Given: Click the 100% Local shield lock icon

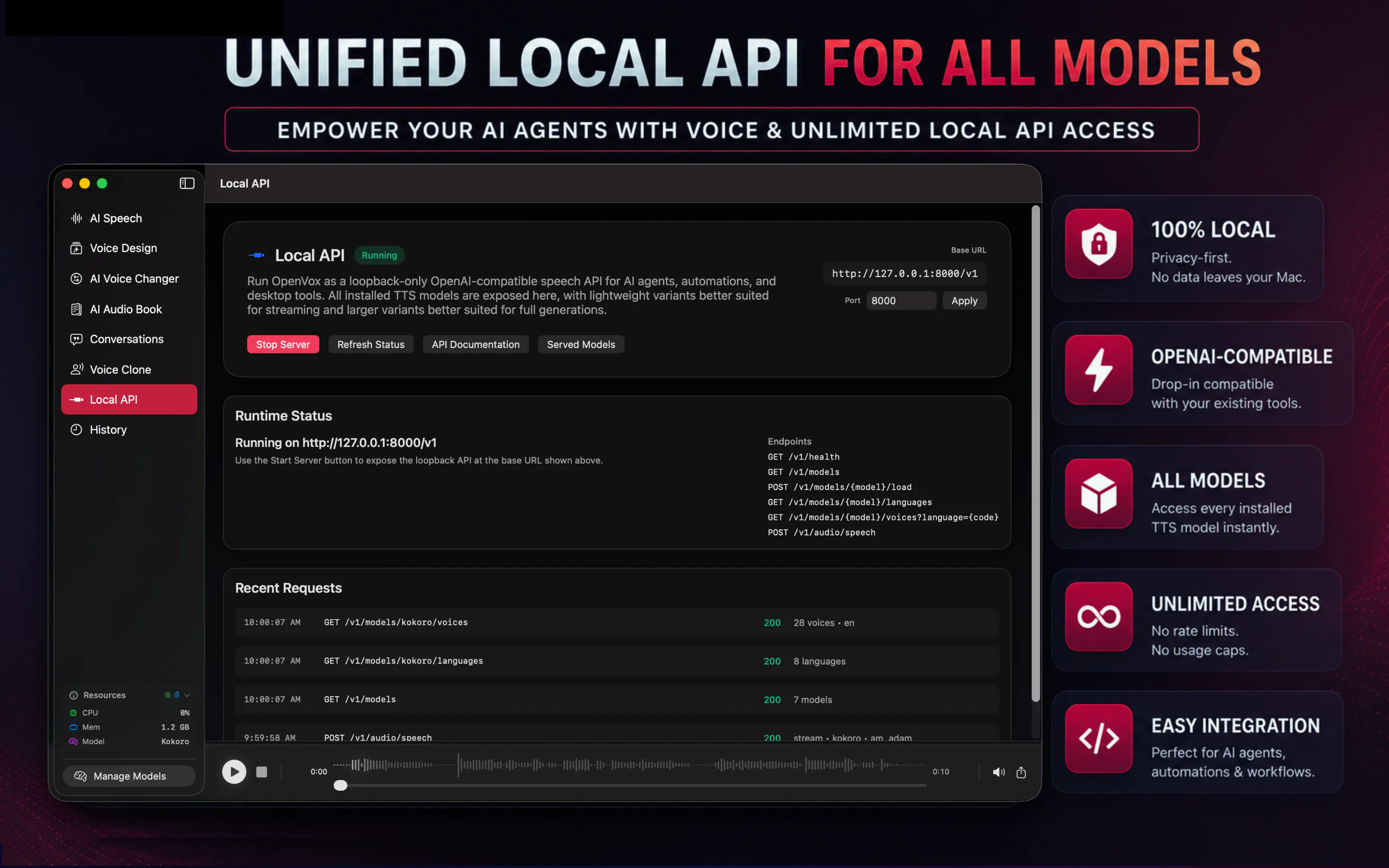Looking at the screenshot, I should click(1099, 244).
